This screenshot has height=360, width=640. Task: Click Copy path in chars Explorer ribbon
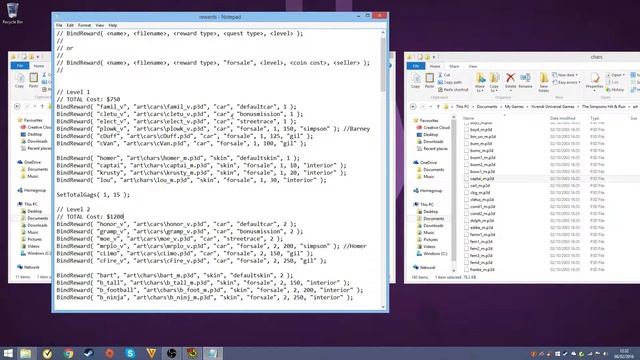coord(450,82)
